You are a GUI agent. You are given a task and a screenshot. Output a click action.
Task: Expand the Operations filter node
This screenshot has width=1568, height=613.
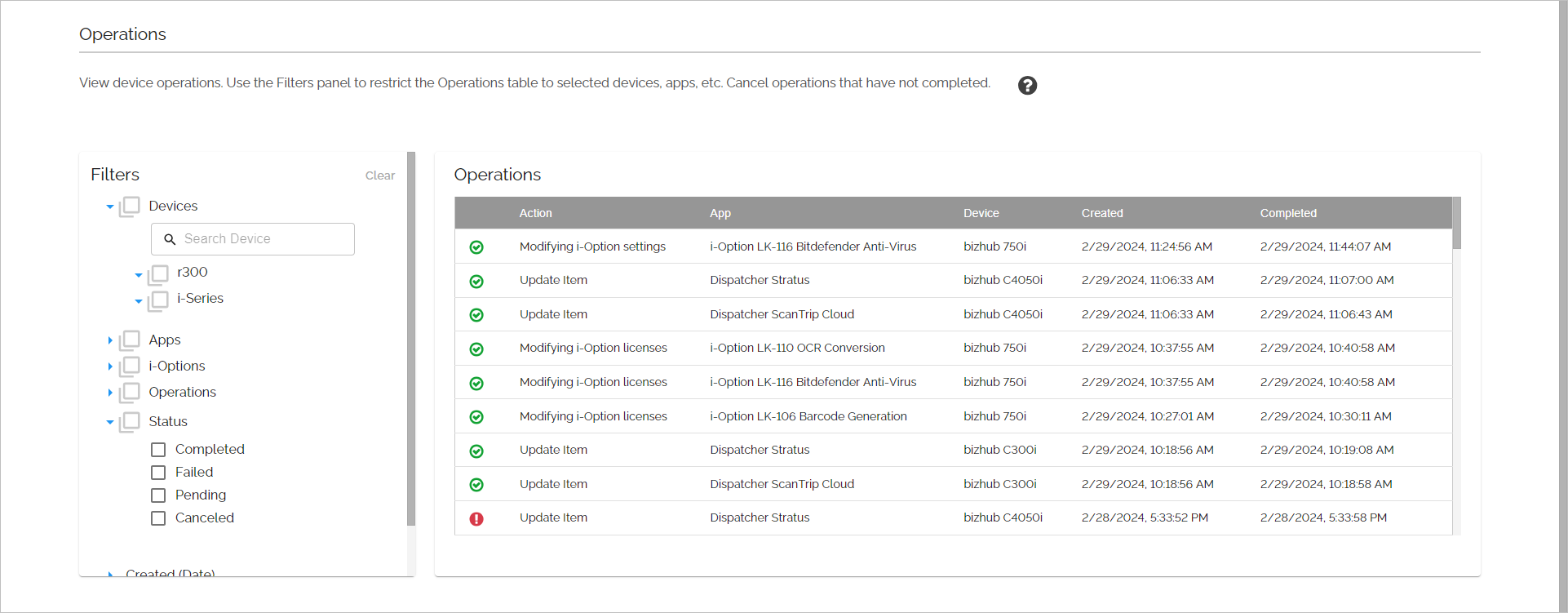(x=110, y=393)
